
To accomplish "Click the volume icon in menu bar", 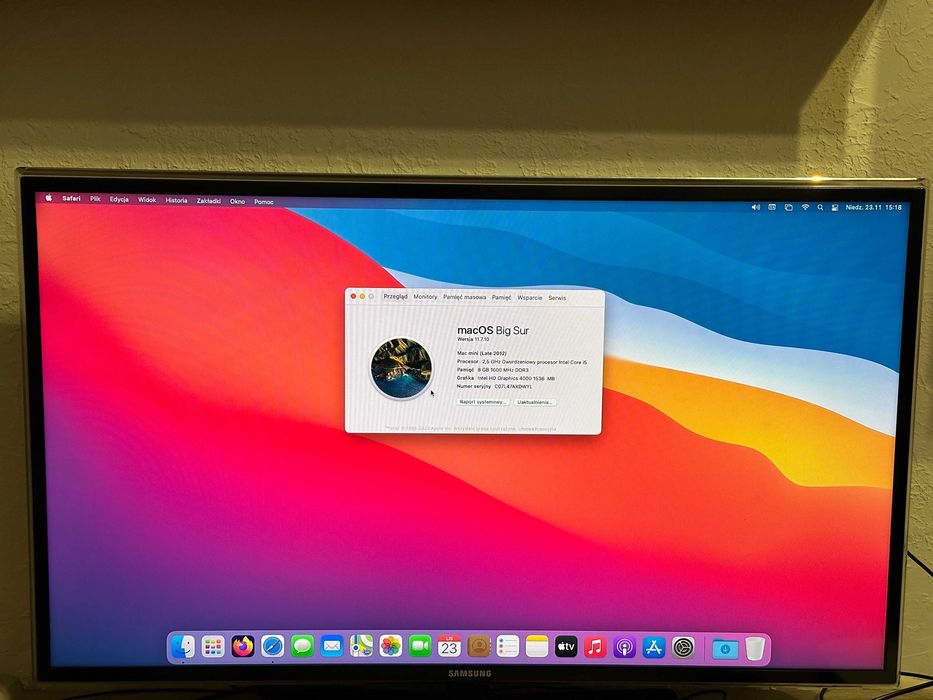I will [756, 207].
